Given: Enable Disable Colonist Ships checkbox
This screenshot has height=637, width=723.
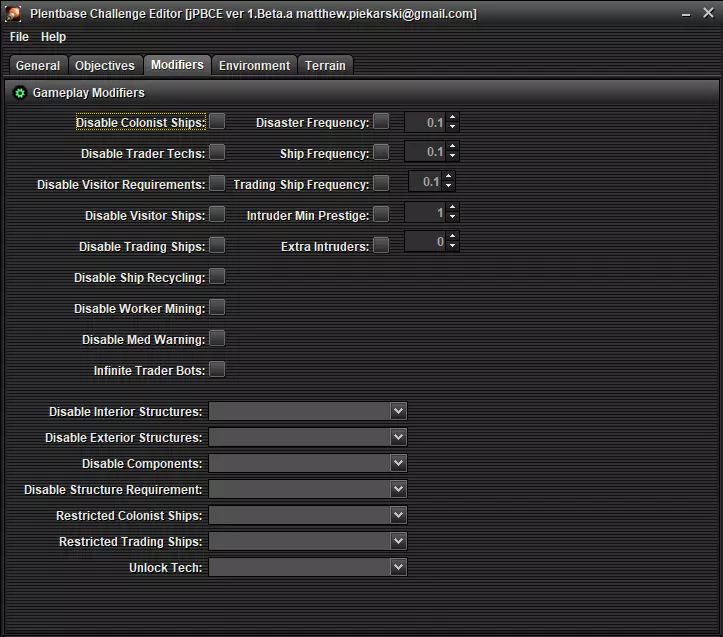Looking at the screenshot, I should point(217,122).
